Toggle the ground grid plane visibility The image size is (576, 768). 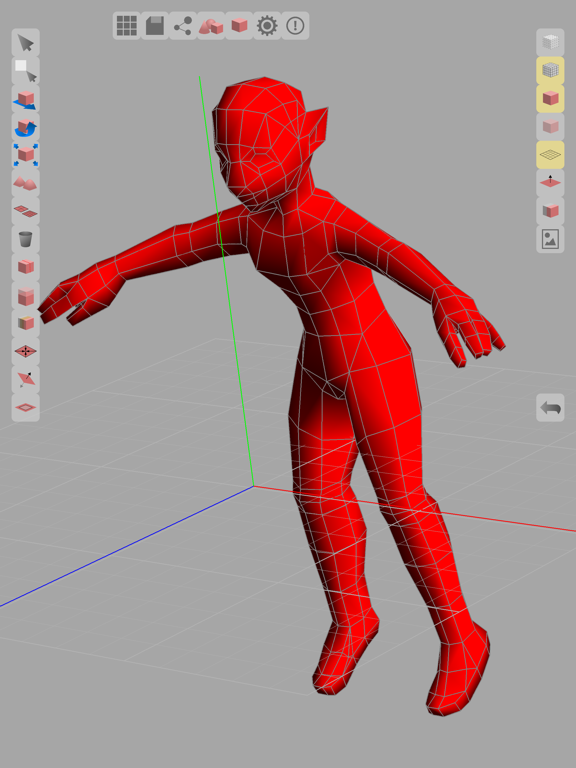tap(550, 155)
